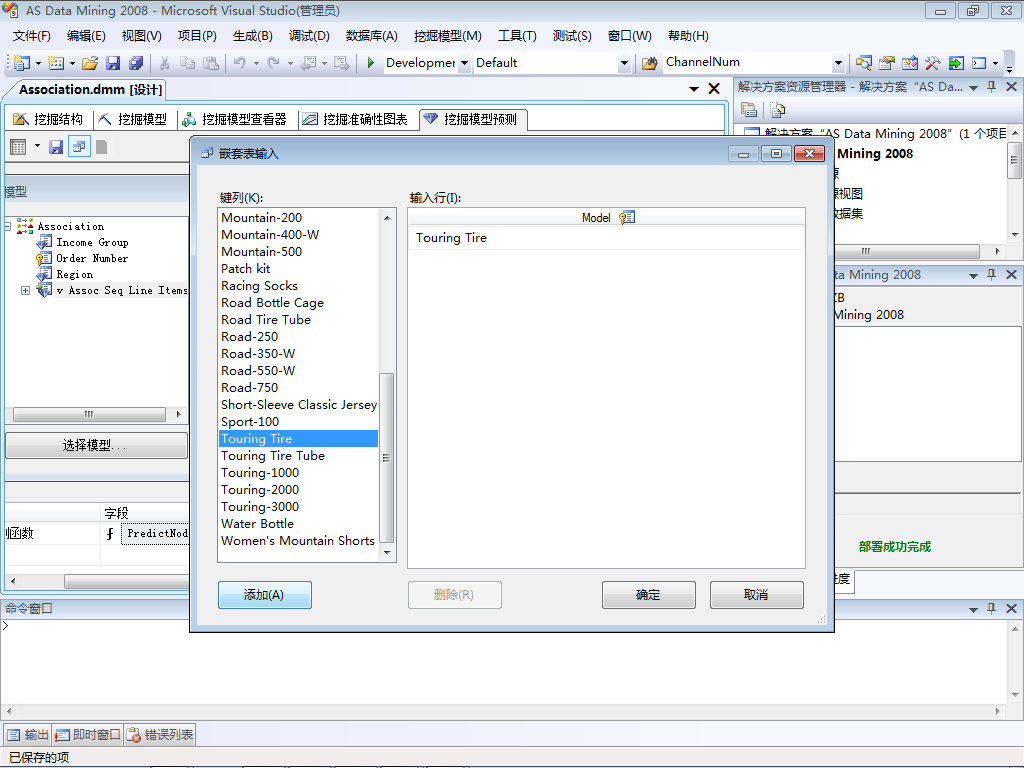
Task: Click the singleton query icon in prediction toolbar
Action: point(79,147)
